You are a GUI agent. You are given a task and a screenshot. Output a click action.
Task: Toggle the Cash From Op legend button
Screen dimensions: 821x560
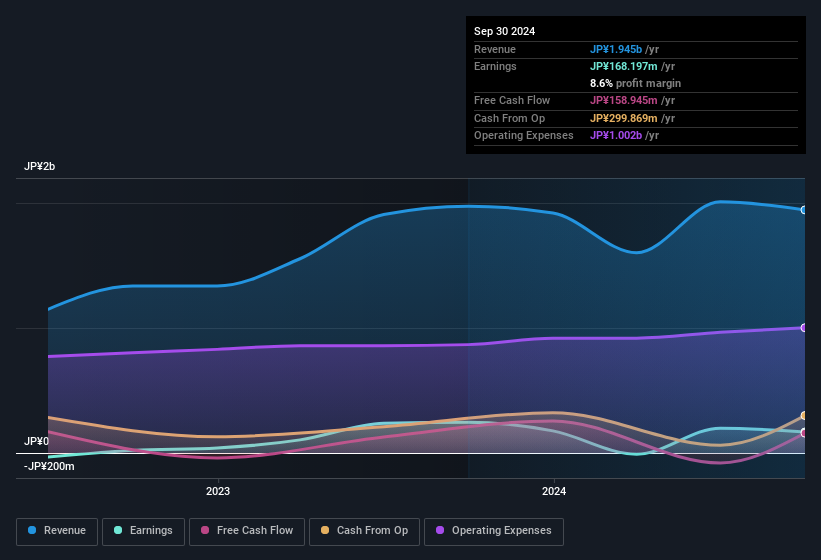pos(364,532)
